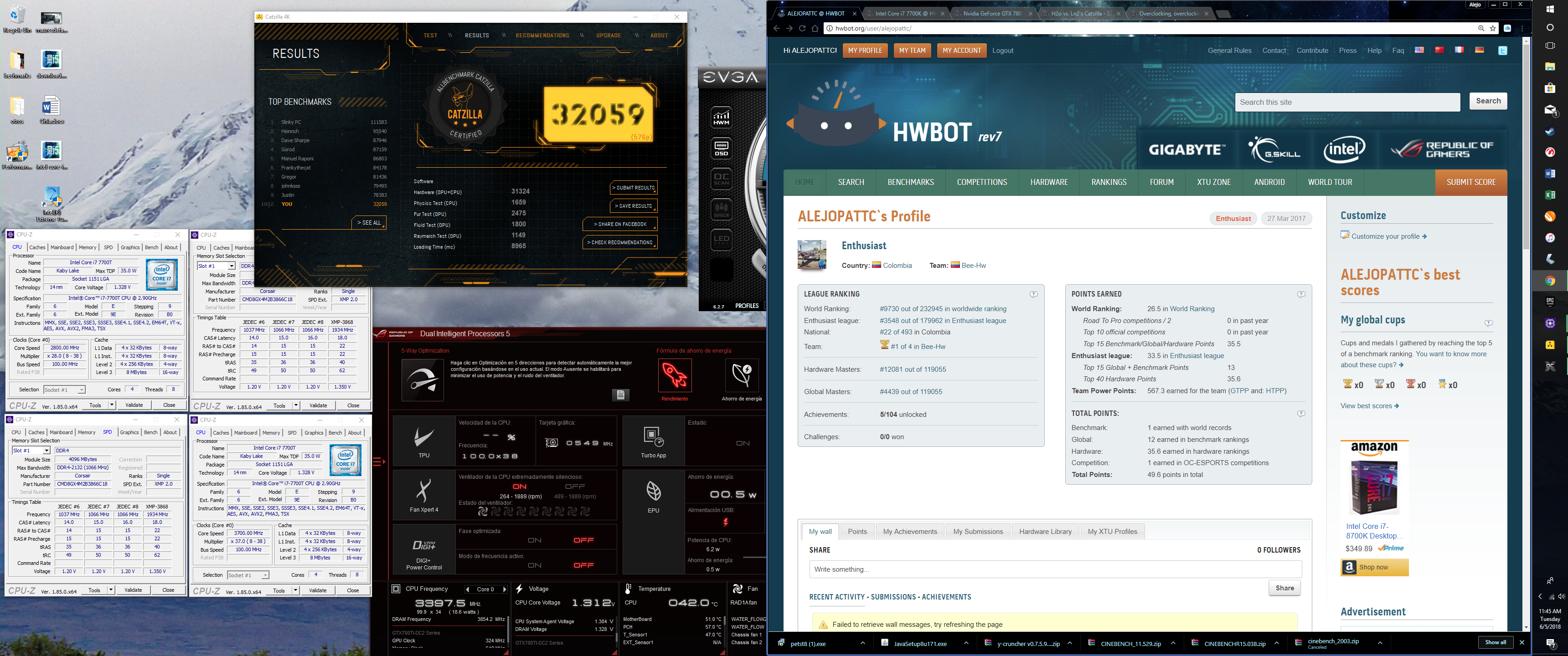Open the RANKINGS menu on HWBOT

(1109, 183)
